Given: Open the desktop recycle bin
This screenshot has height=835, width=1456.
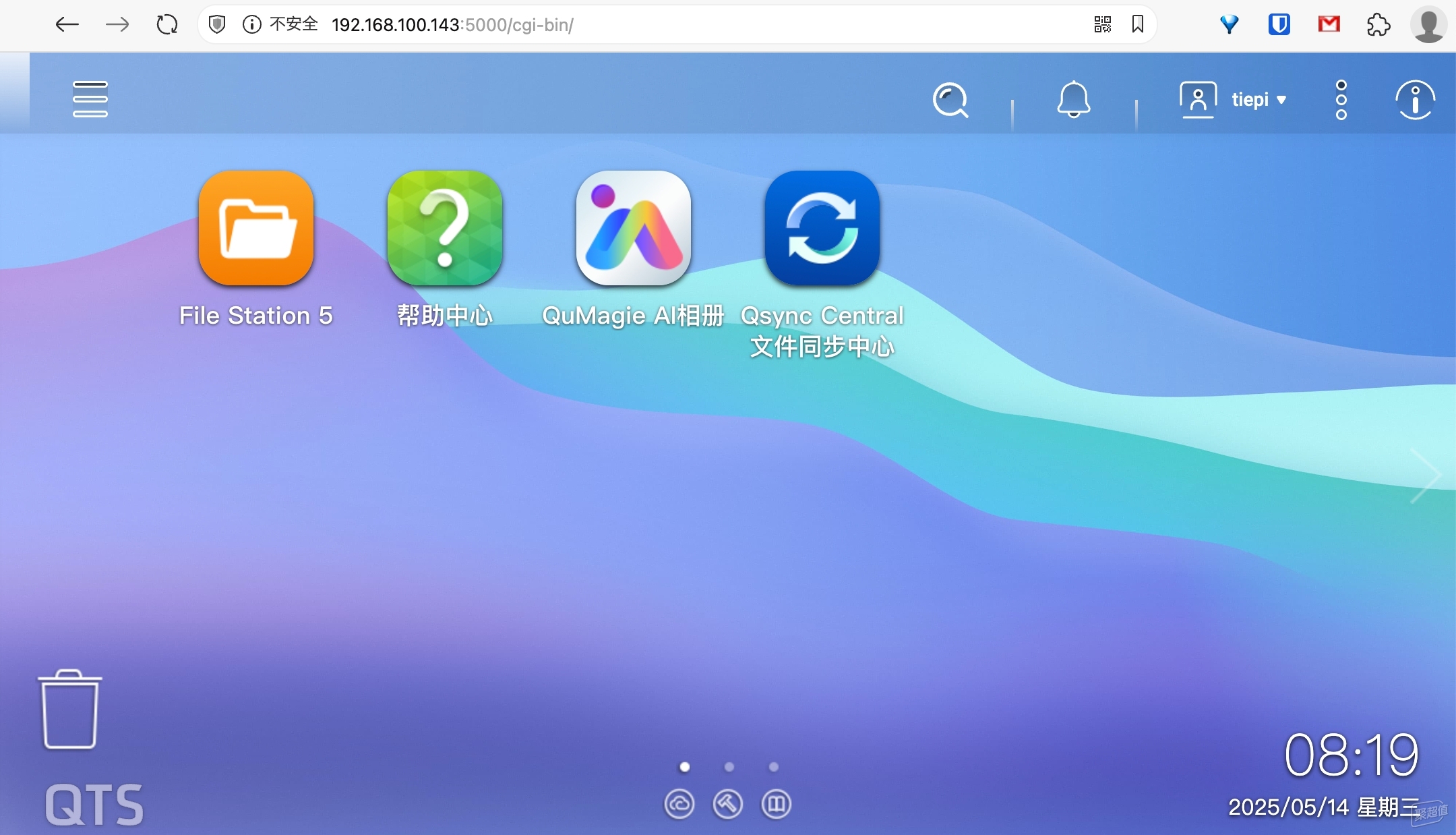Looking at the screenshot, I should coord(70,710).
